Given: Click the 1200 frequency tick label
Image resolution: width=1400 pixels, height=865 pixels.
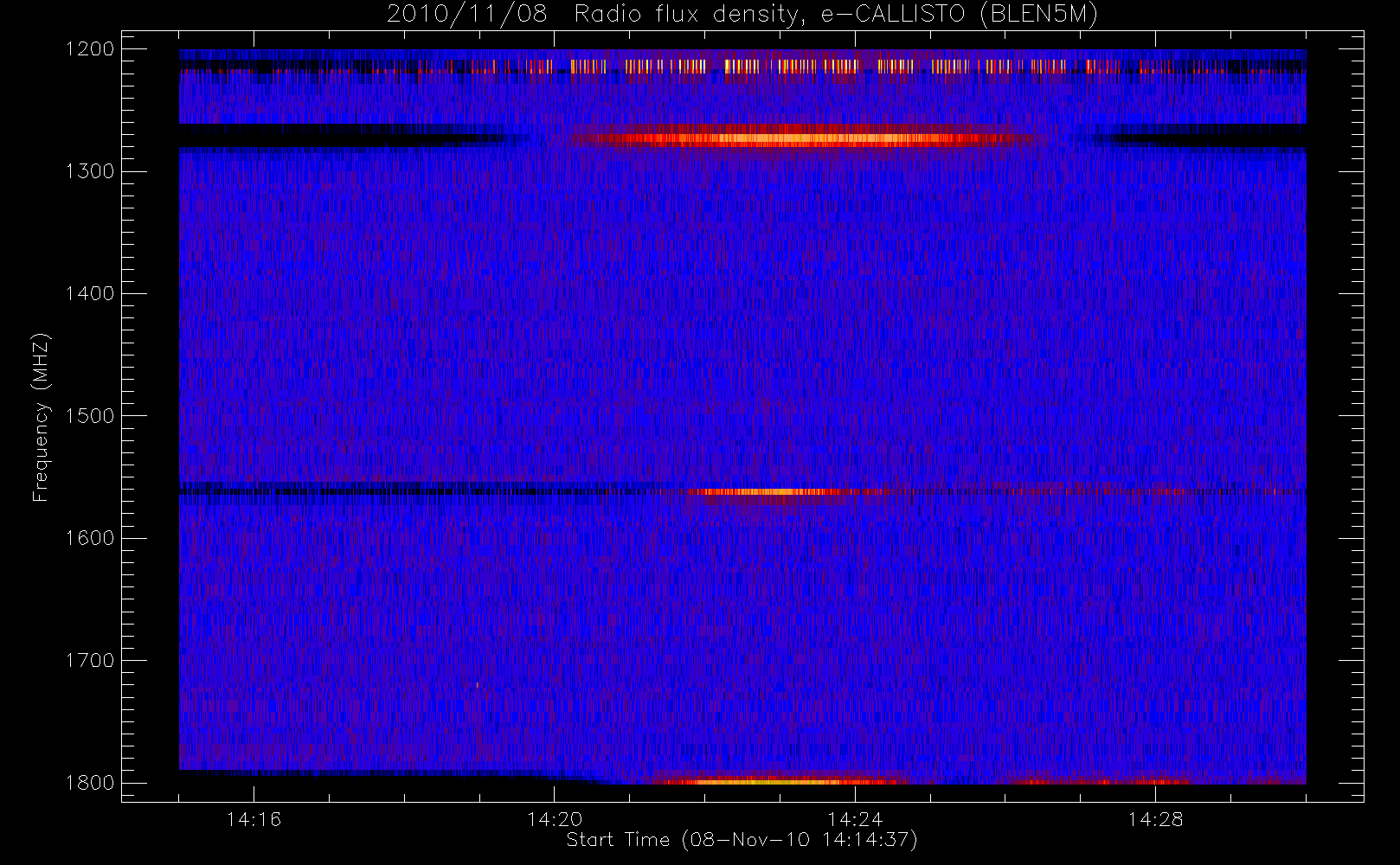Looking at the screenshot, I should pos(89,49).
